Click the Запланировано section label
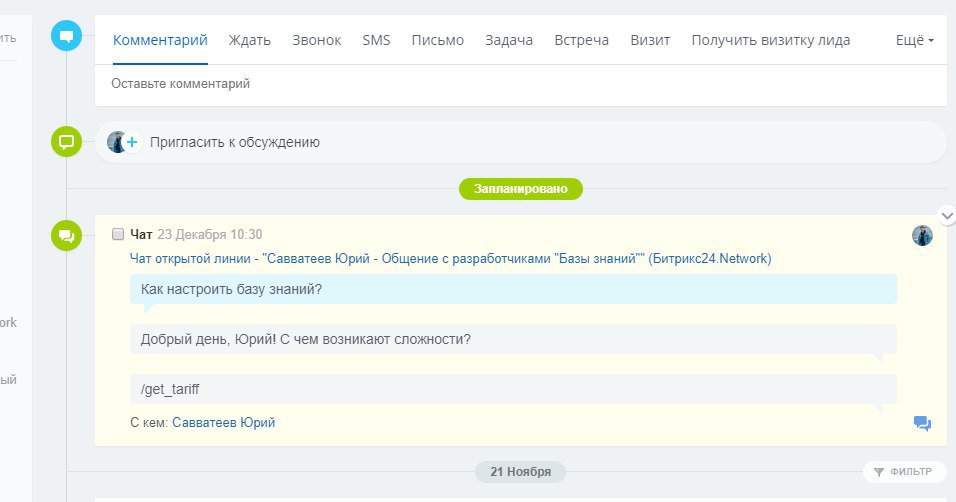The height and width of the screenshot is (502, 956). (x=521, y=189)
